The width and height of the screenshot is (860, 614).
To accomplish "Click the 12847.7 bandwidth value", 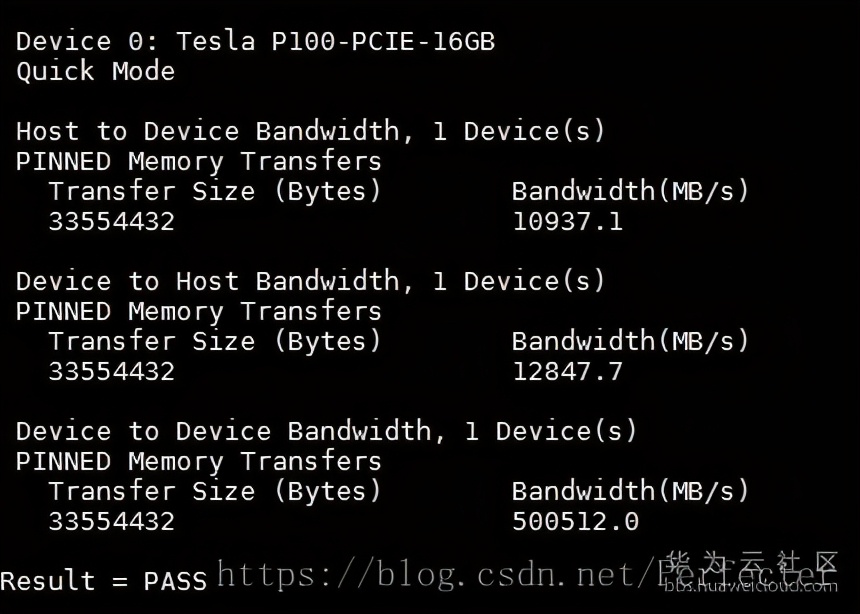I will (x=568, y=371).
